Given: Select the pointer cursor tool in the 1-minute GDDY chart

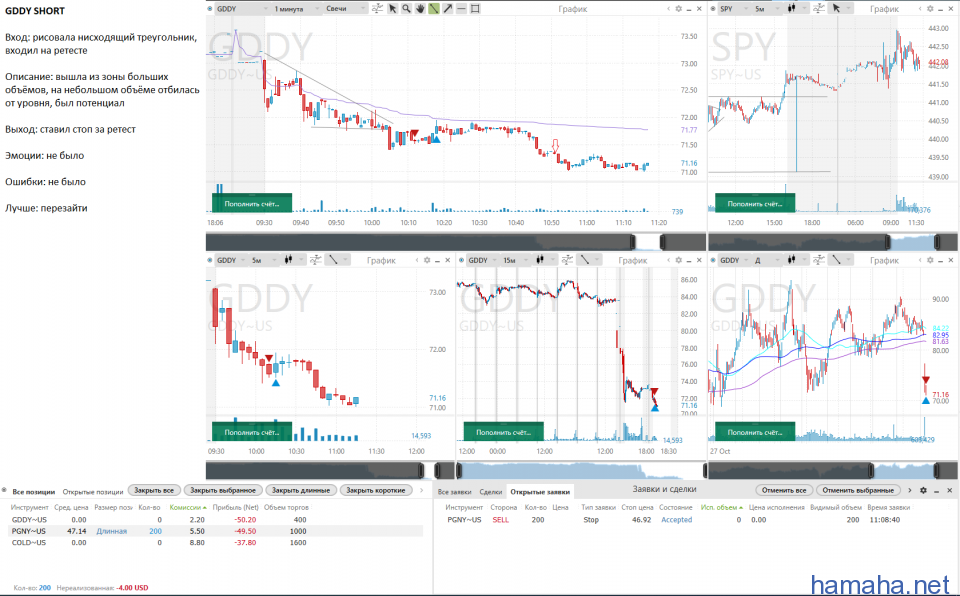Looking at the screenshot, I should click(392, 9).
